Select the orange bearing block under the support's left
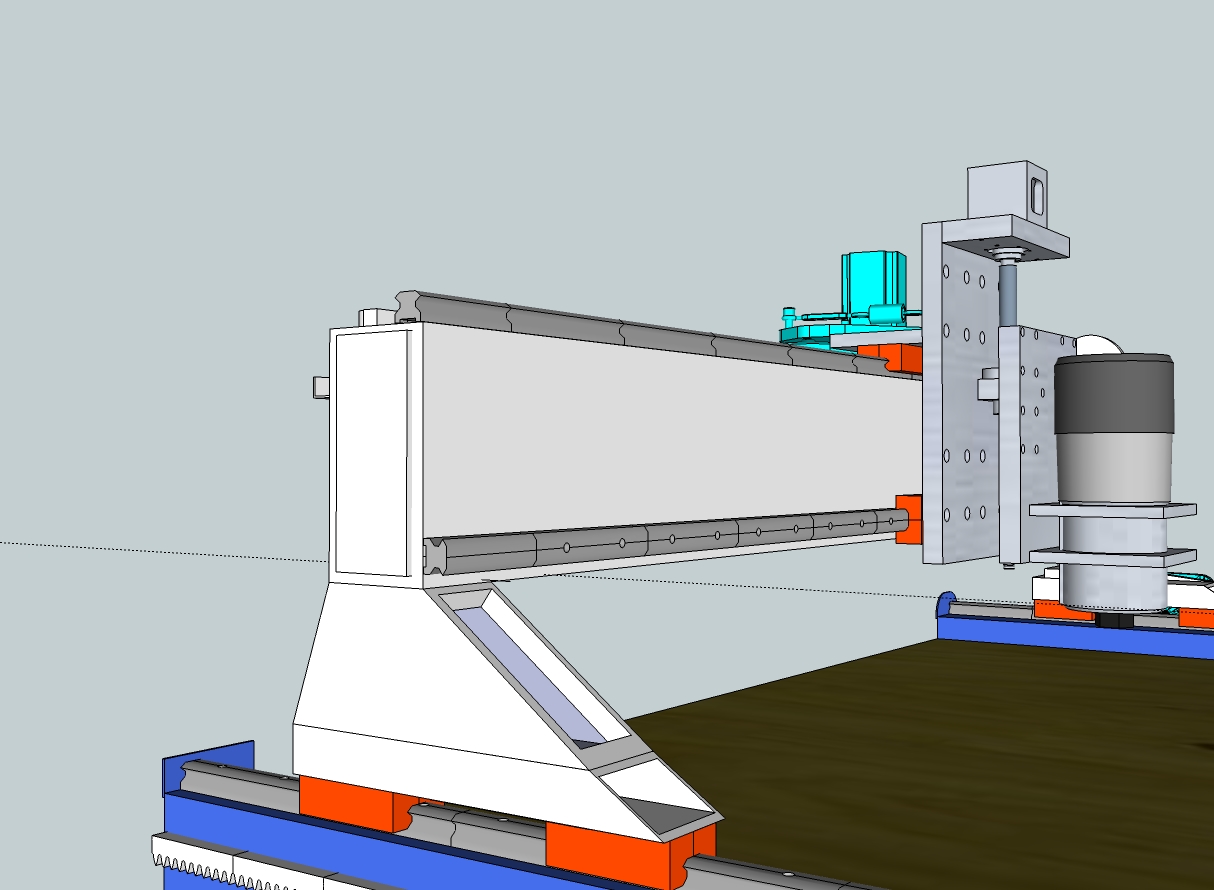This screenshot has width=1214, height=890. pyautogui.click(x=345, y=800)
